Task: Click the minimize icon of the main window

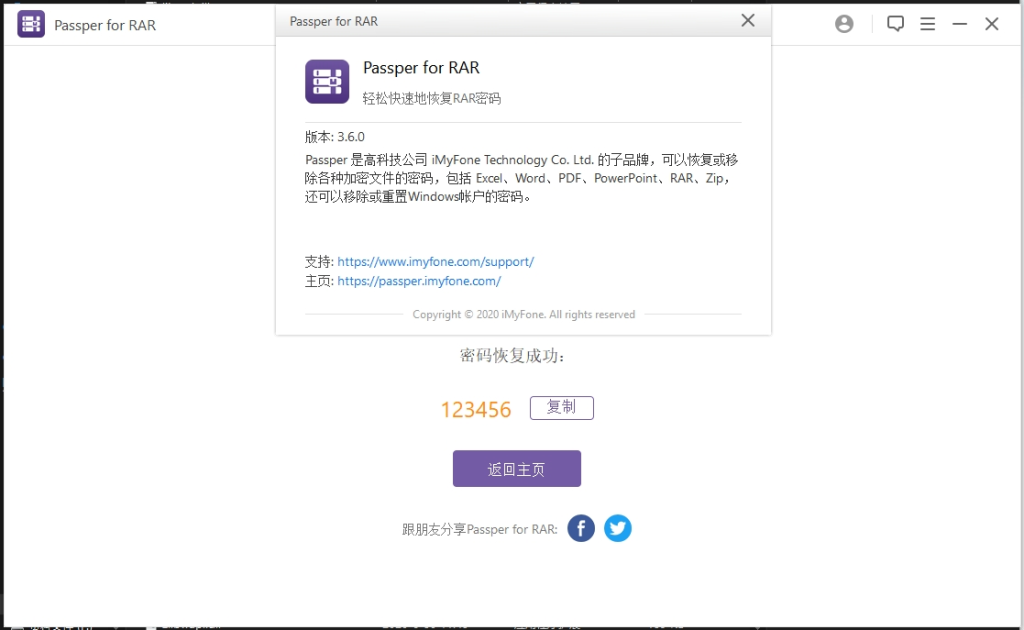Action: point(960,23)
